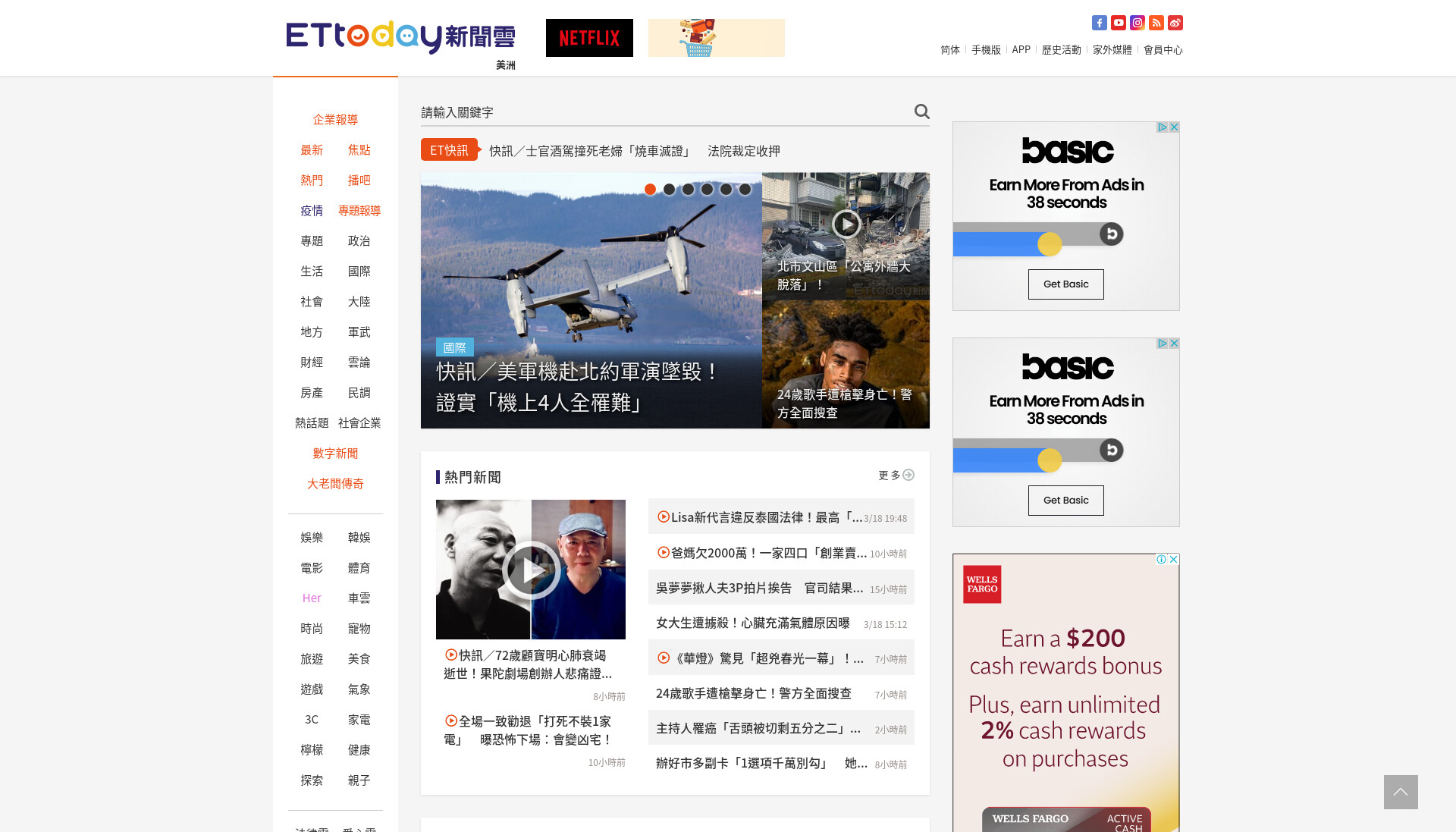Select the second carousel dot
This screenshot has height=832, width=1456.
click(669, 190)
